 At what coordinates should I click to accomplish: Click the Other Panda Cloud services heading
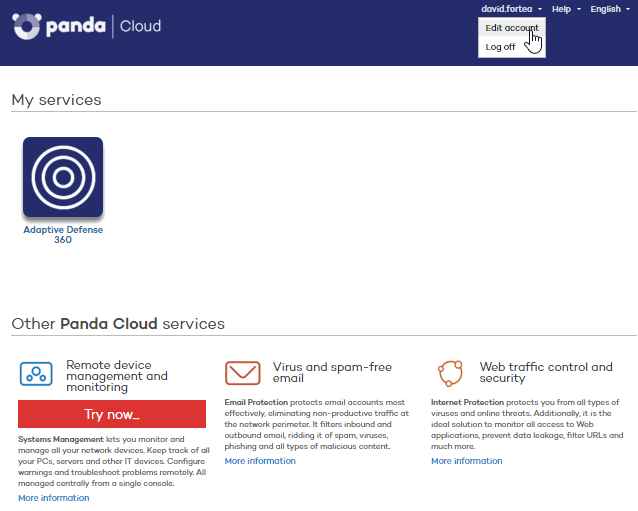[118, 324]
